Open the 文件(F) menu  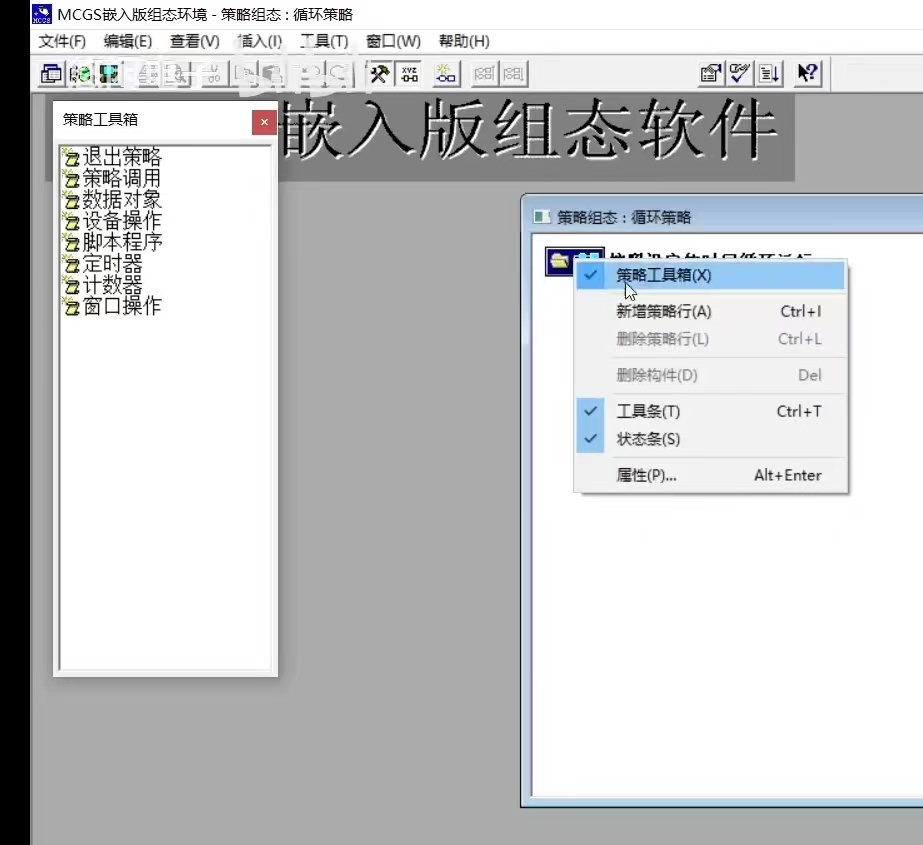click(62, 41)
